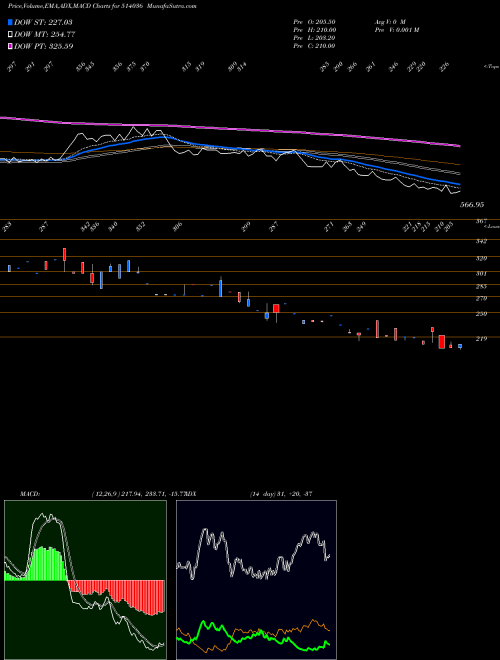500x660 pixels.
Task: Select the DOW MT: 254.77 label
Action: pyautogui.click(x=45, y=34)
